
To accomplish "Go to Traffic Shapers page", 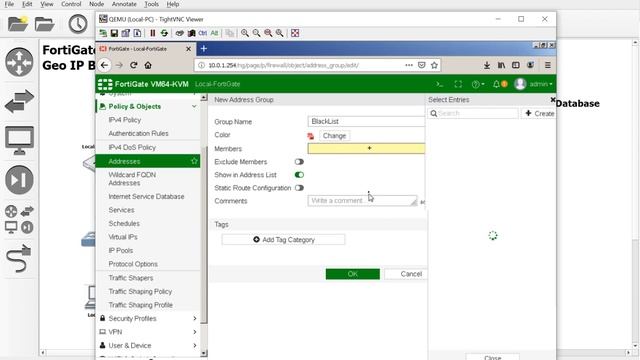I will click(131, 278).
